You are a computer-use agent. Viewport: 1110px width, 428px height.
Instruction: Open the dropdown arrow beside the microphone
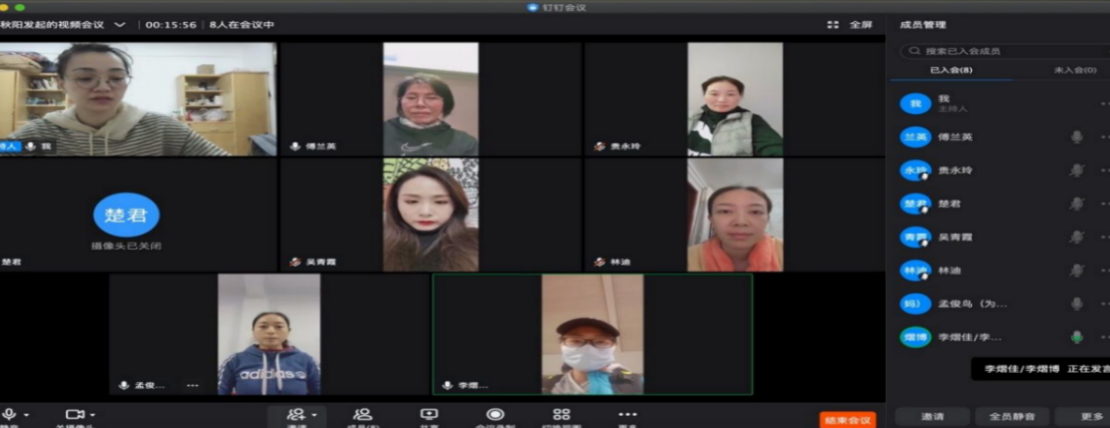pos(27,414)
